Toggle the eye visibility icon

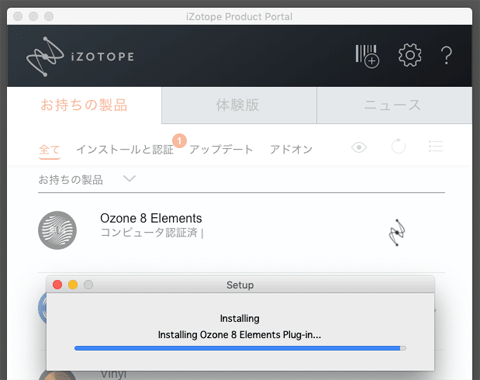tap(359, 147)
